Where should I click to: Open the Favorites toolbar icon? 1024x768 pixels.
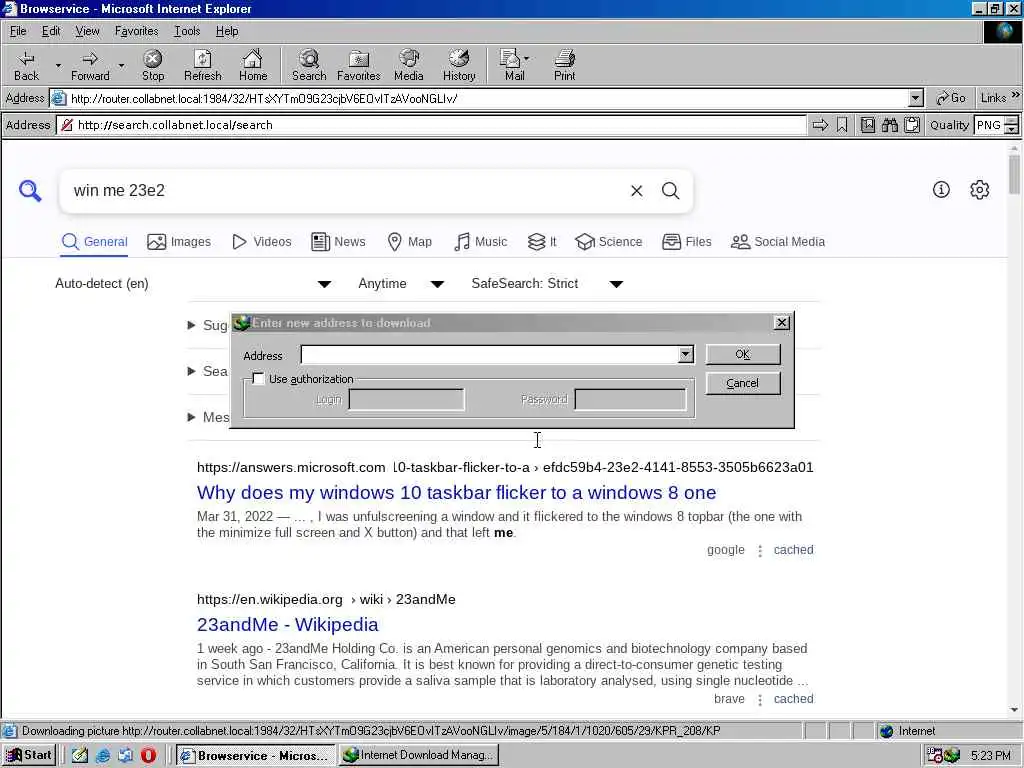pyautogui.click(x=359, y=65)
